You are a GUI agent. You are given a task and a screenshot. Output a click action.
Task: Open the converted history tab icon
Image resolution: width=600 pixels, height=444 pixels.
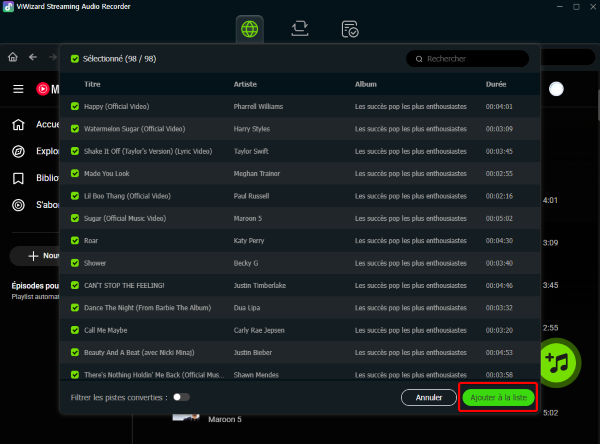pos(350,29)
